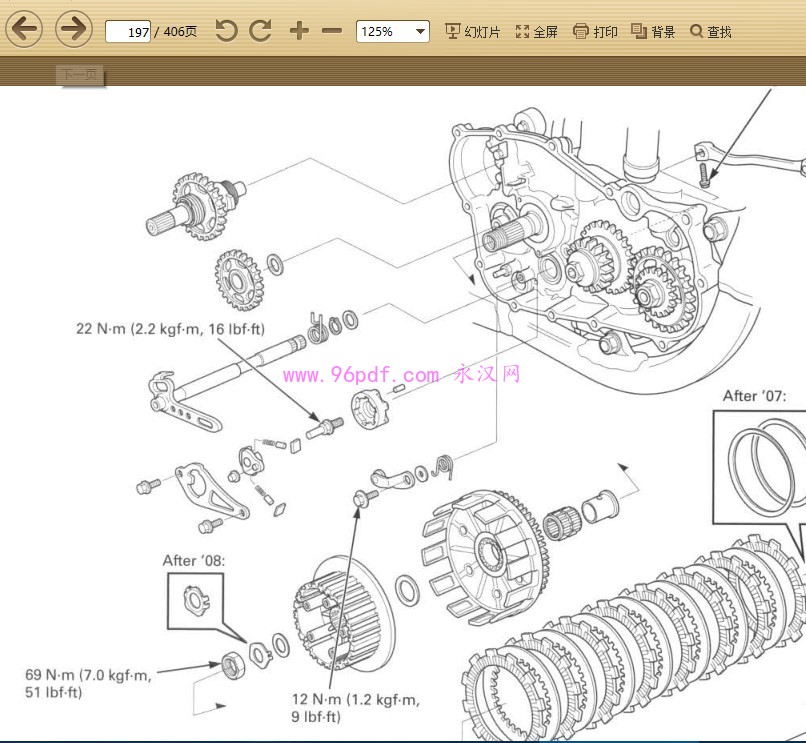806x743 pixels.
Task: Rotate the page clockwise
Action: (261, 31)
